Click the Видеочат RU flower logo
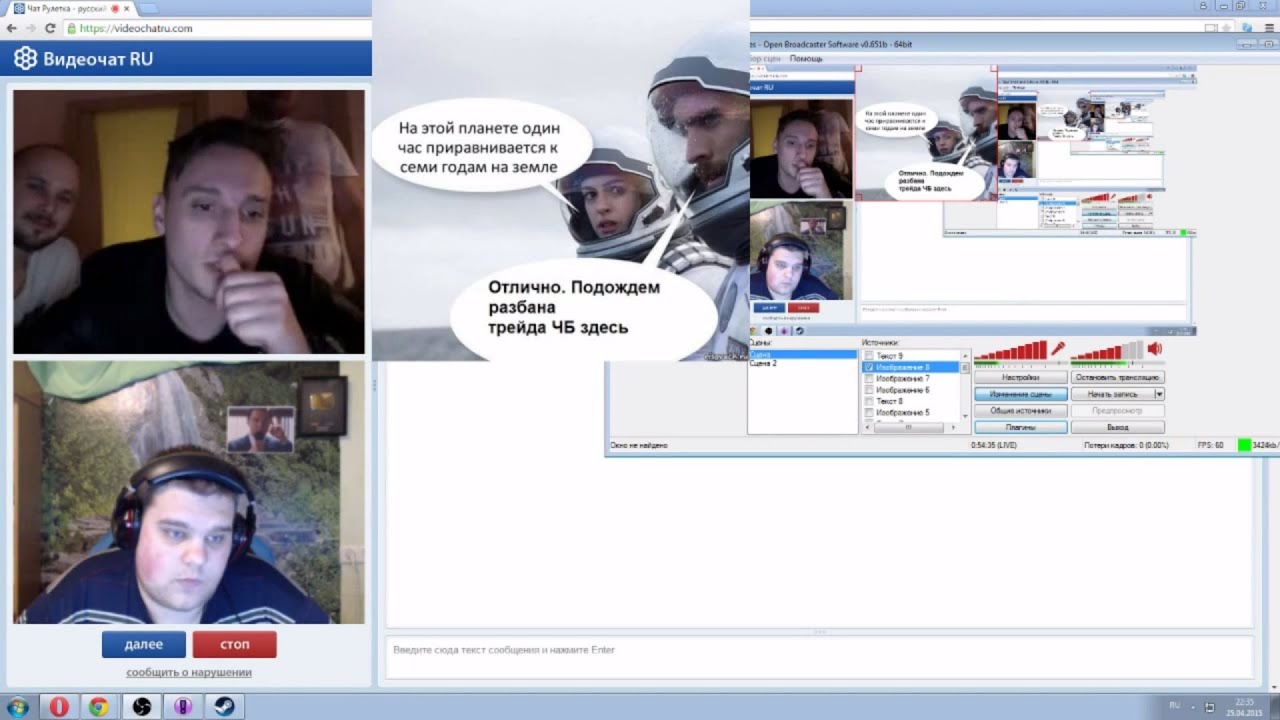 (25, 58)
